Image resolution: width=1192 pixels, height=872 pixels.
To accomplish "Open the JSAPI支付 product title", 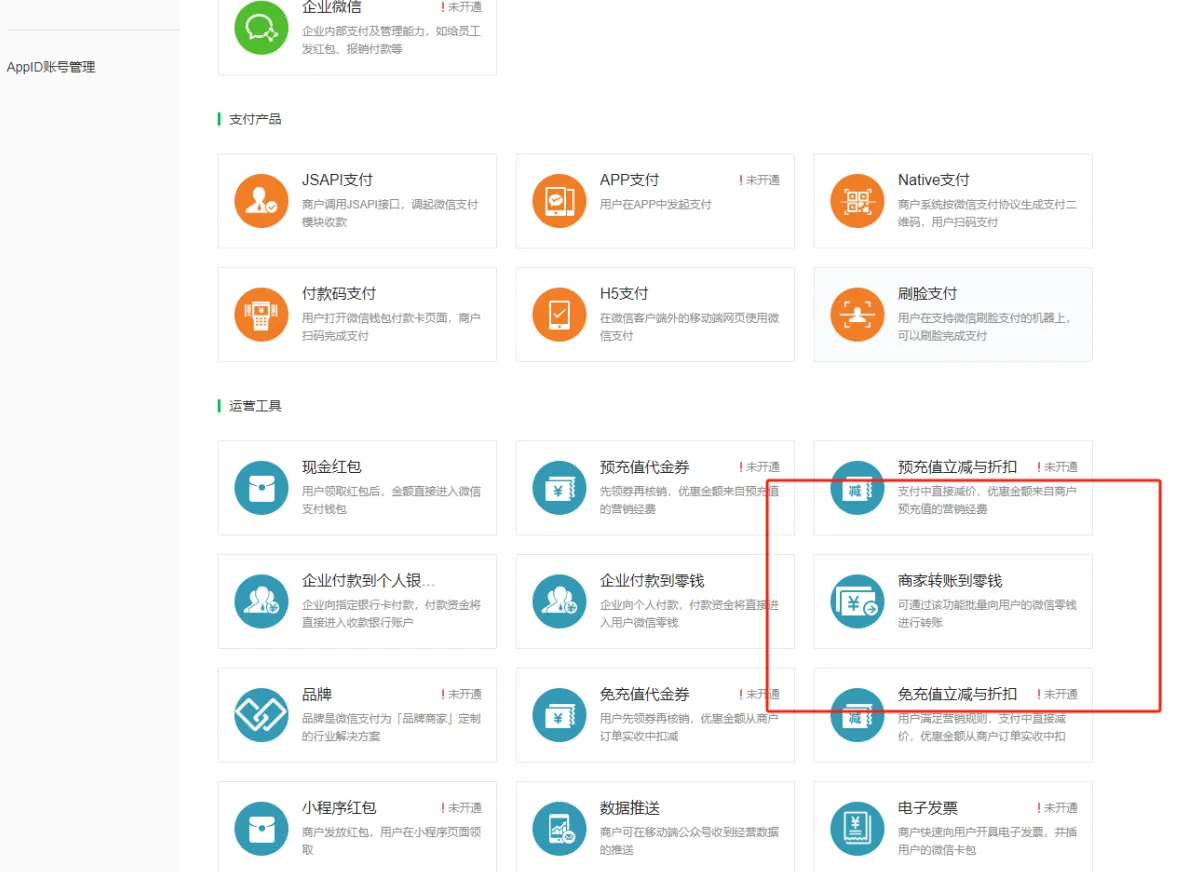I will click(338, 180).
